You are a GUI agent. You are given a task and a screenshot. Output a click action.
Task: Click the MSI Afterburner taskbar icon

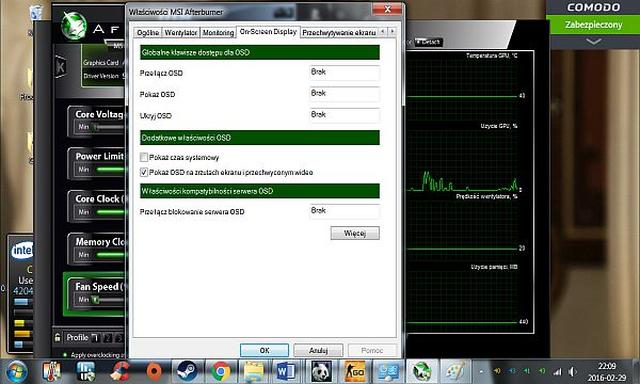[x=422, y=371]
